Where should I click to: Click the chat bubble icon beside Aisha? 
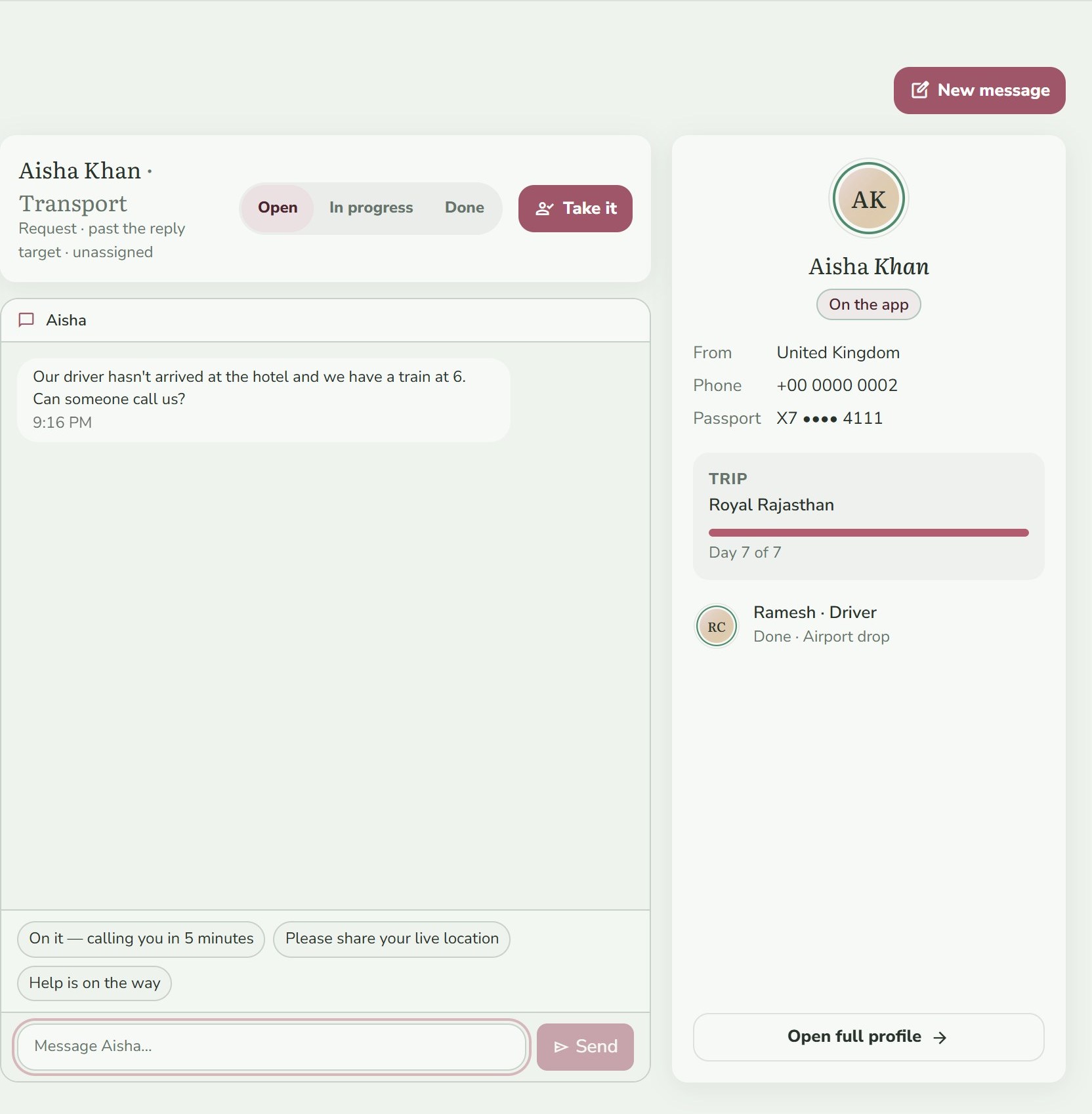pyautogui.click(x=26, y=320)
